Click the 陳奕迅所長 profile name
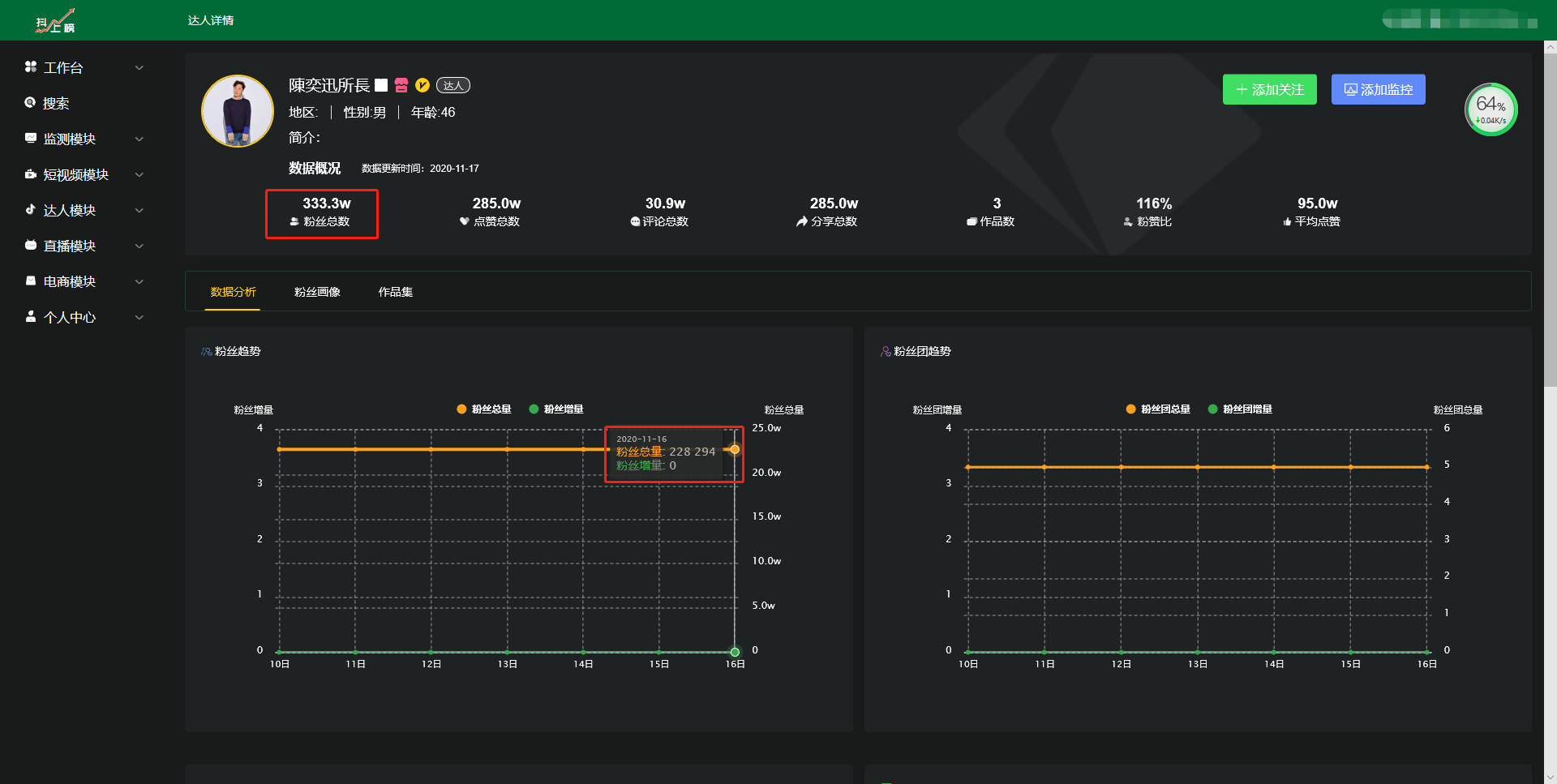This screenshot has height=784, width=1557. point(329,85)
